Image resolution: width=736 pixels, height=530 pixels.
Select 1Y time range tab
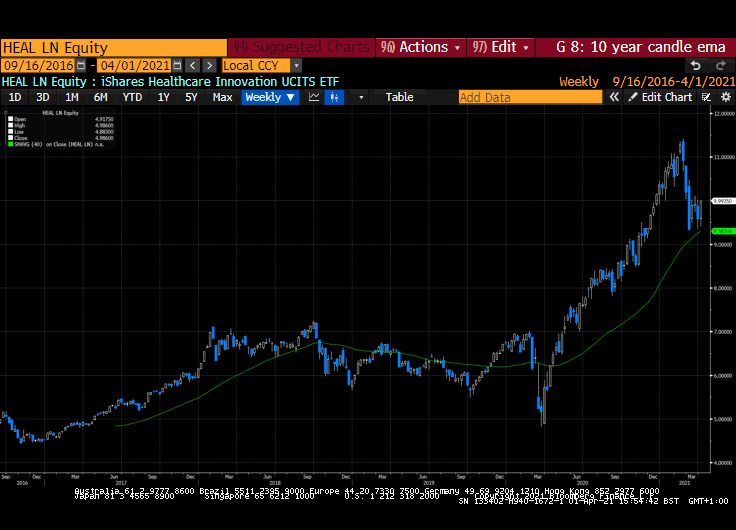163,97
